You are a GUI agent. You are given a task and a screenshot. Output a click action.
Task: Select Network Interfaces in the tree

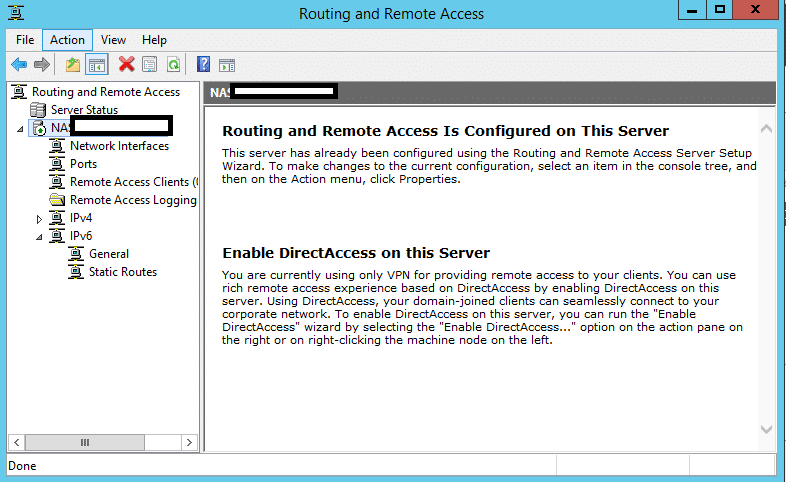pos(119,146)
